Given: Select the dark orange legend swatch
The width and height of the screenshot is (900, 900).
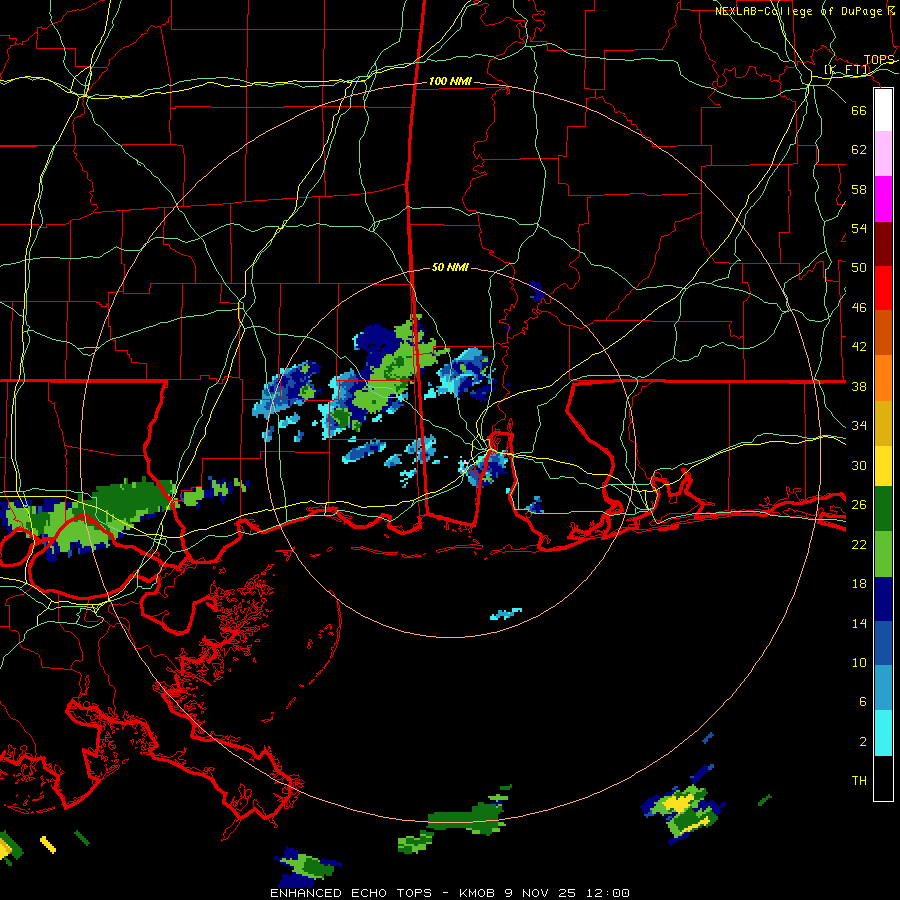Looking at the screenshot, I should (883, 332).
